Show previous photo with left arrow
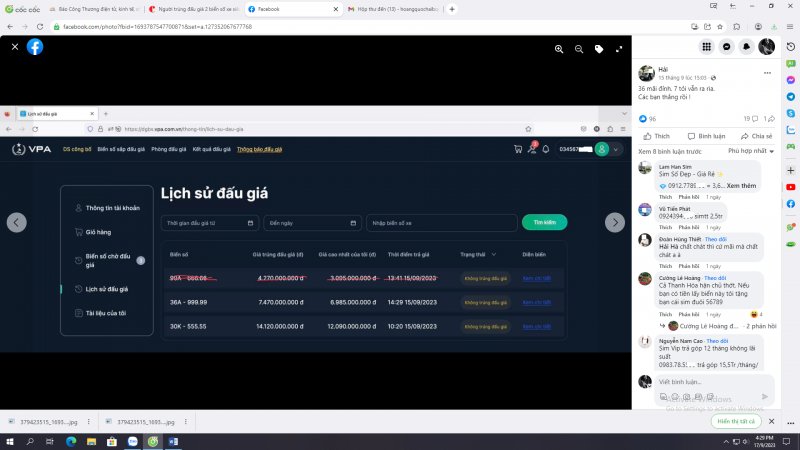800x450 pixels. [17, 222]
